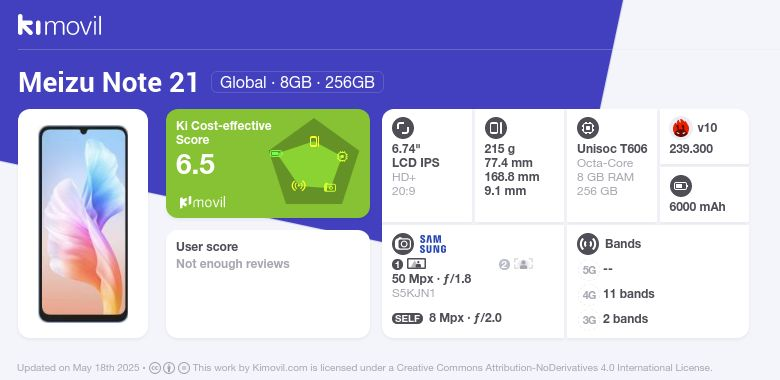Click the Creative Commons license icon
The height and width of the screenshot is (380, 780).
pyautogui.click(x=155, y=368)
